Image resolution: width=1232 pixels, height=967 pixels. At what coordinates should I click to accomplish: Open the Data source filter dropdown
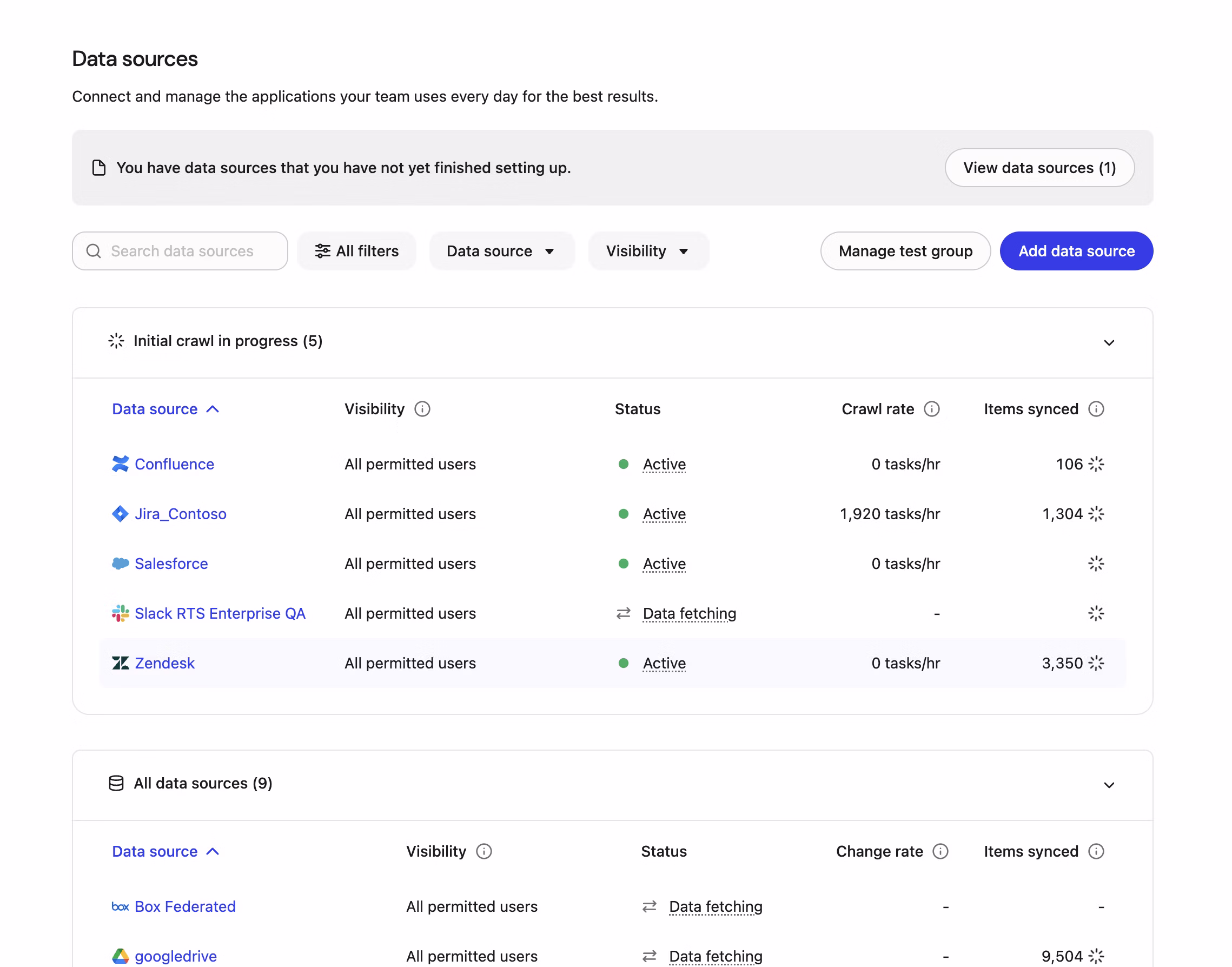click(502, 251)
